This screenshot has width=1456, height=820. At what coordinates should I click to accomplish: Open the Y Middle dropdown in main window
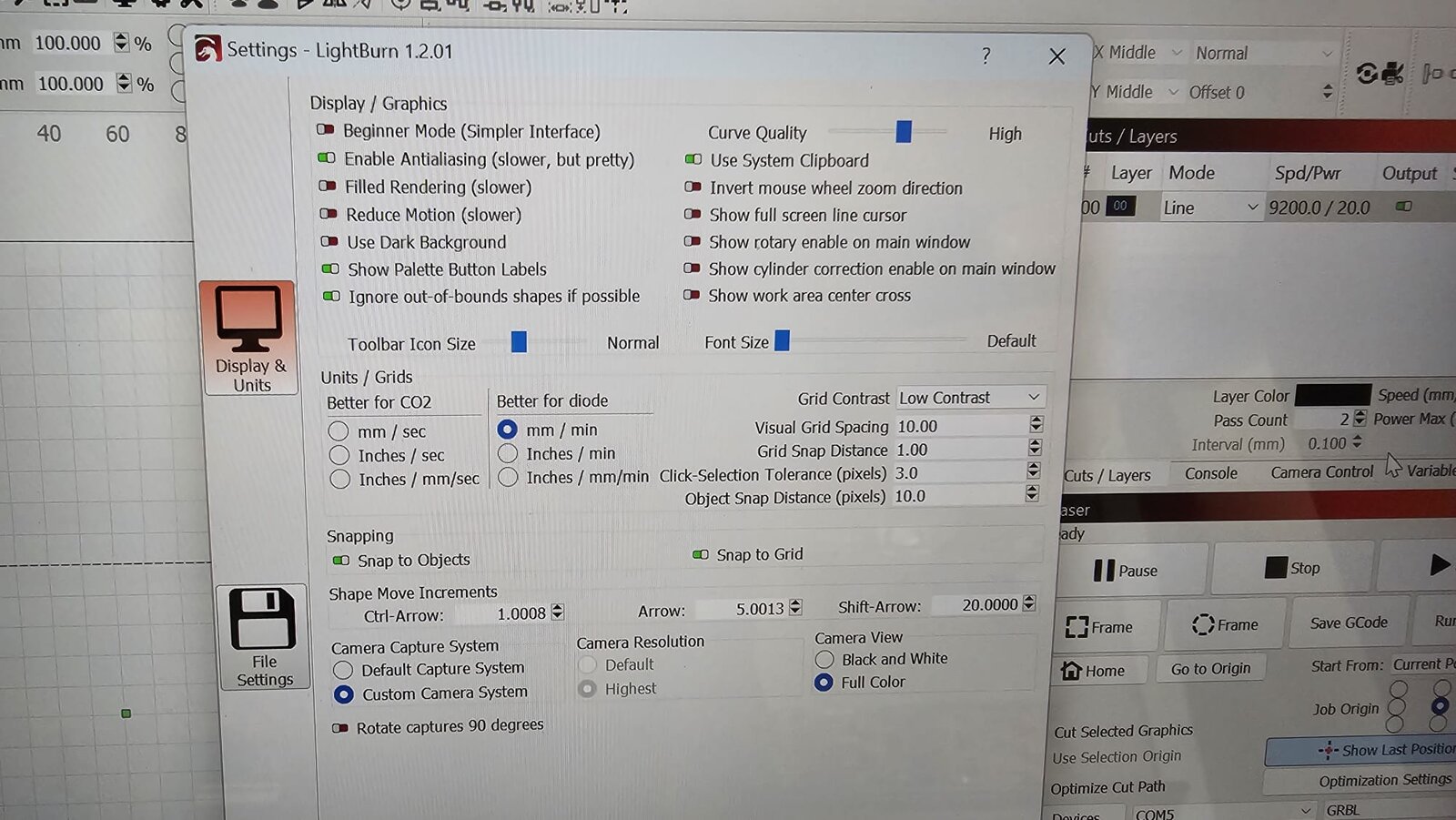1136,92
